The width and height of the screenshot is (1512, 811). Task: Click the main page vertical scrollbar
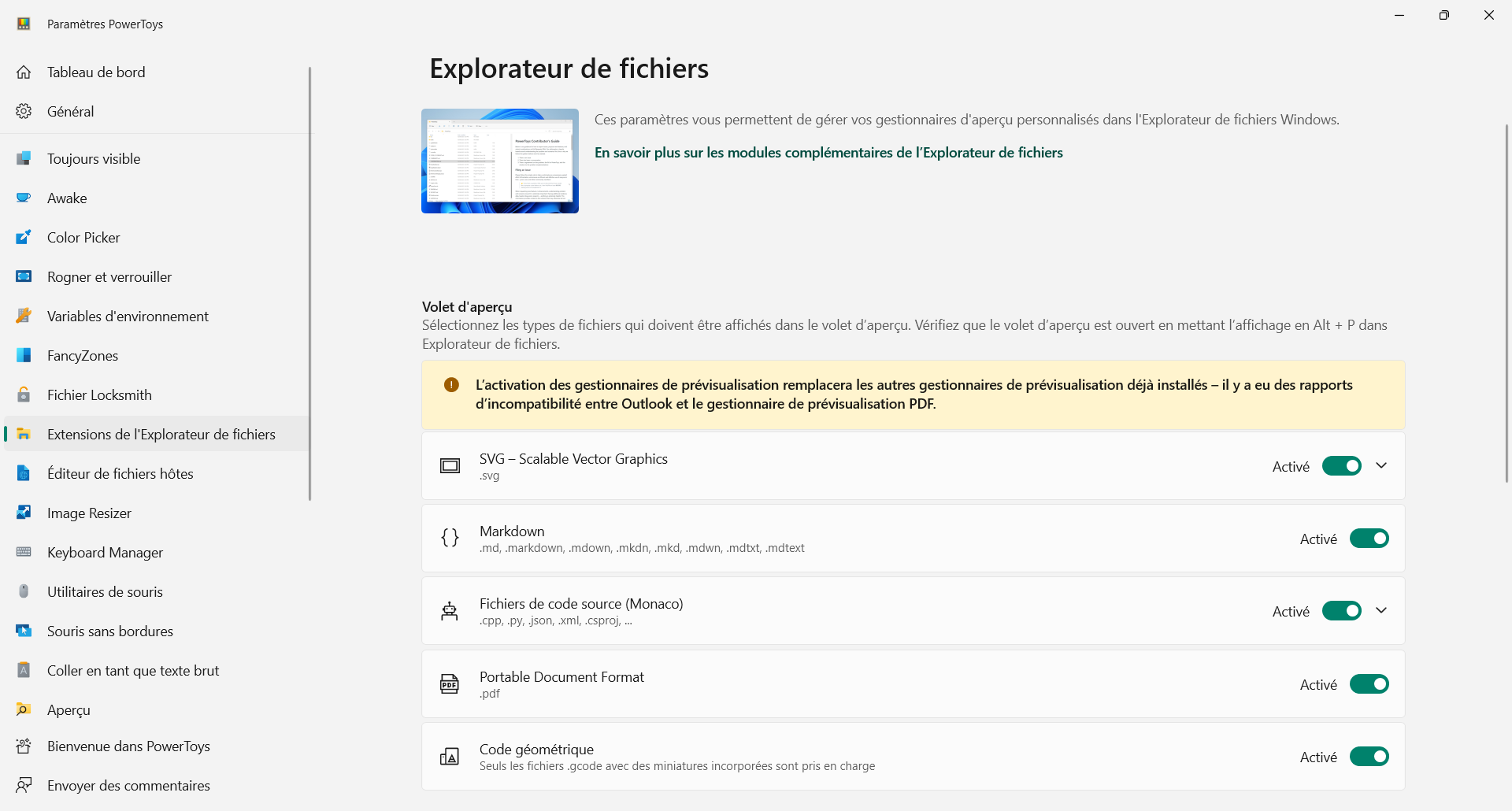1506,303
